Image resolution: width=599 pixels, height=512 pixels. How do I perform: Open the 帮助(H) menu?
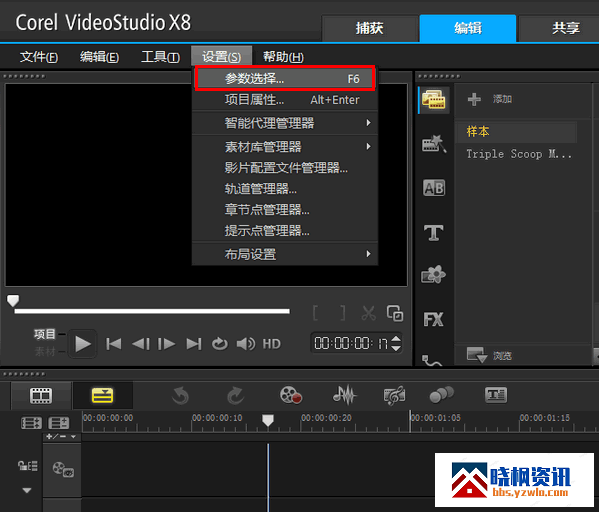tap(283, 57)
